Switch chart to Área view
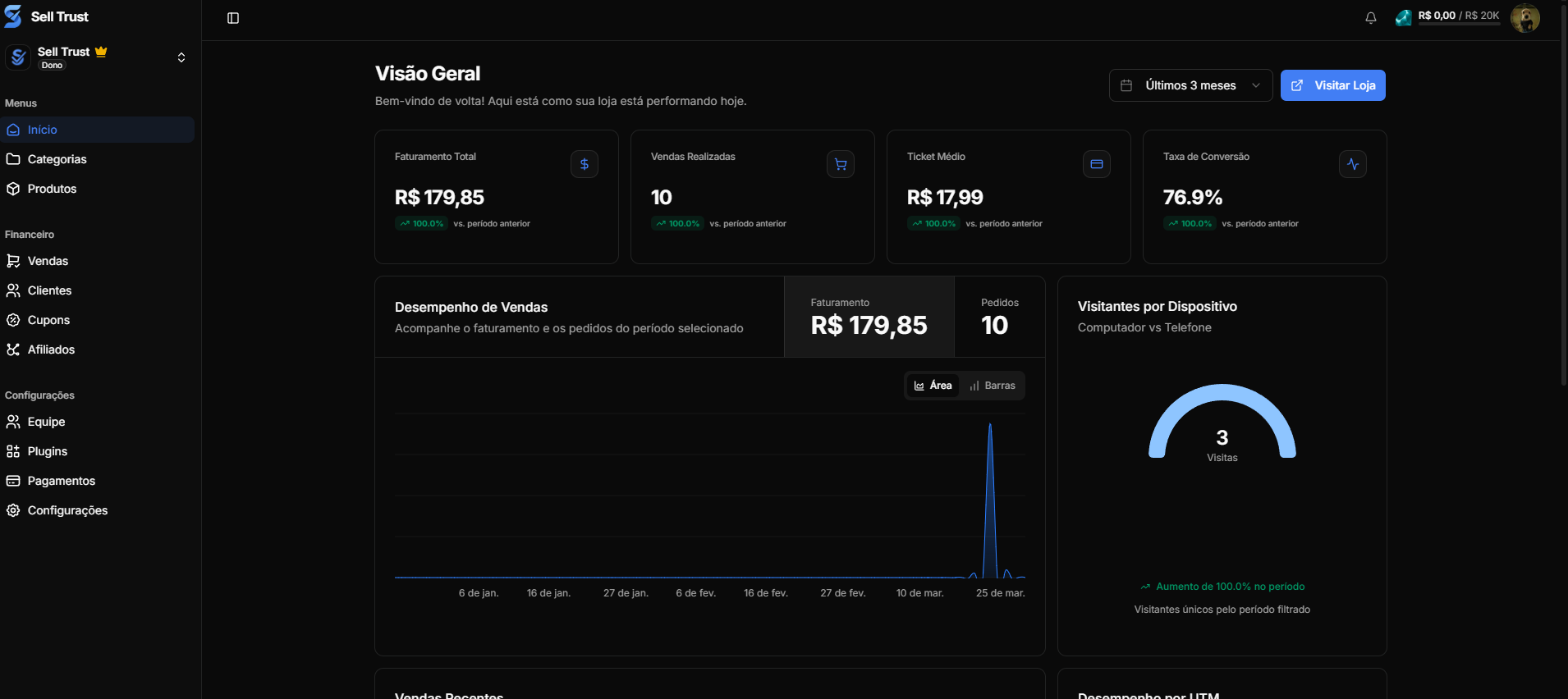The image size is (1568, 699). 933,386
